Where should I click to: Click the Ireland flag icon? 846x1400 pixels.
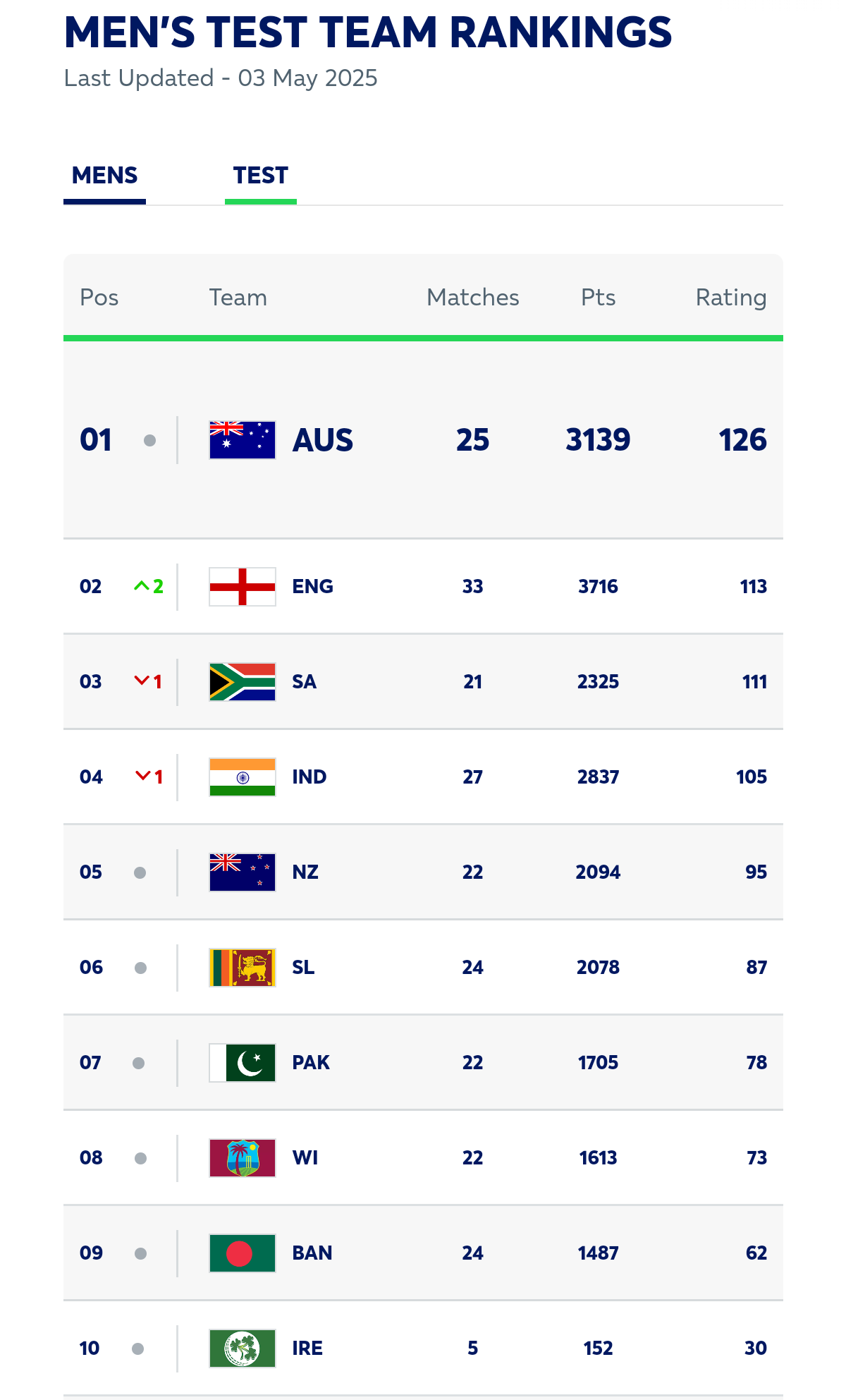tap(241, 1349)
